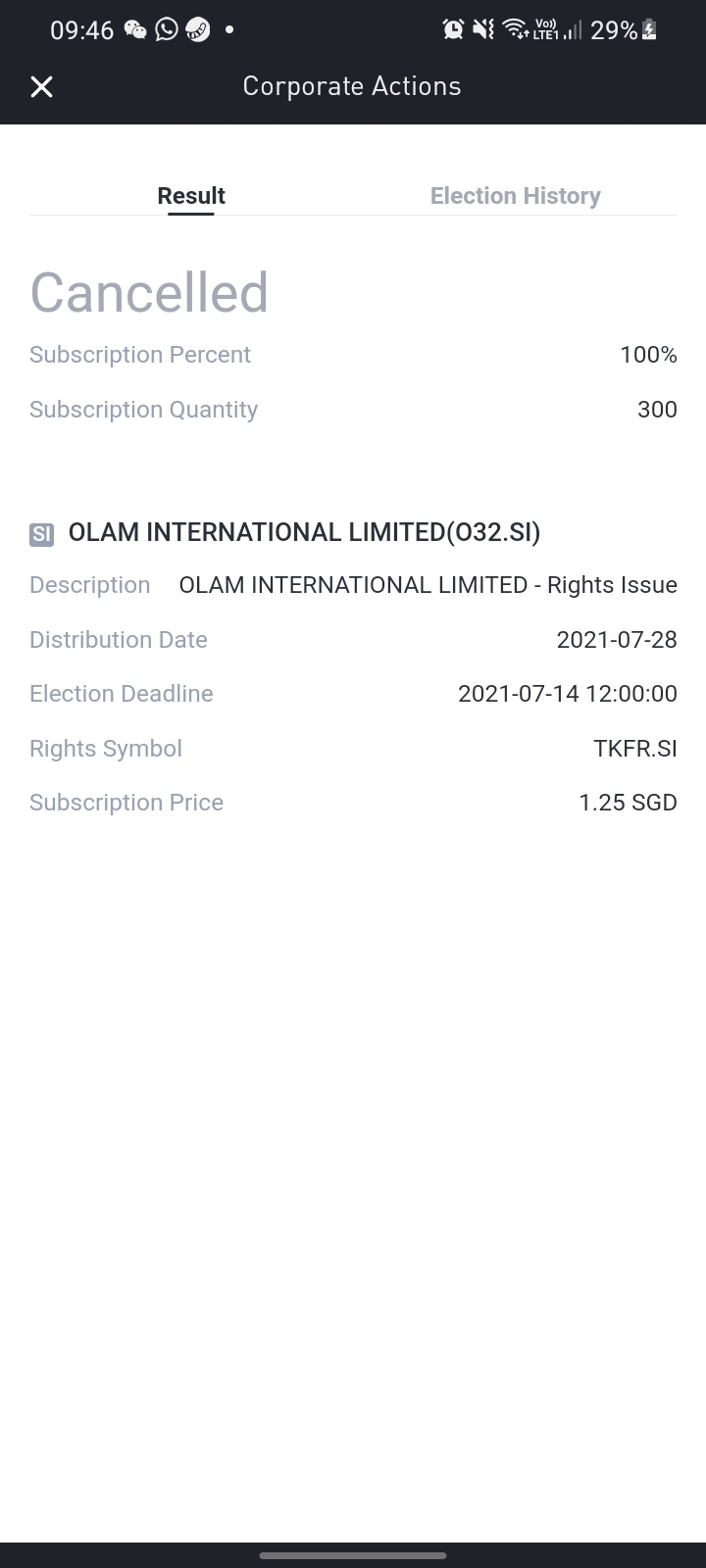Open OLAM INTERNATIONAL LIMITED(O32.SI) stock title
Image resolution: width=706 pixels, height=1568 pixels.
point(304,532)
